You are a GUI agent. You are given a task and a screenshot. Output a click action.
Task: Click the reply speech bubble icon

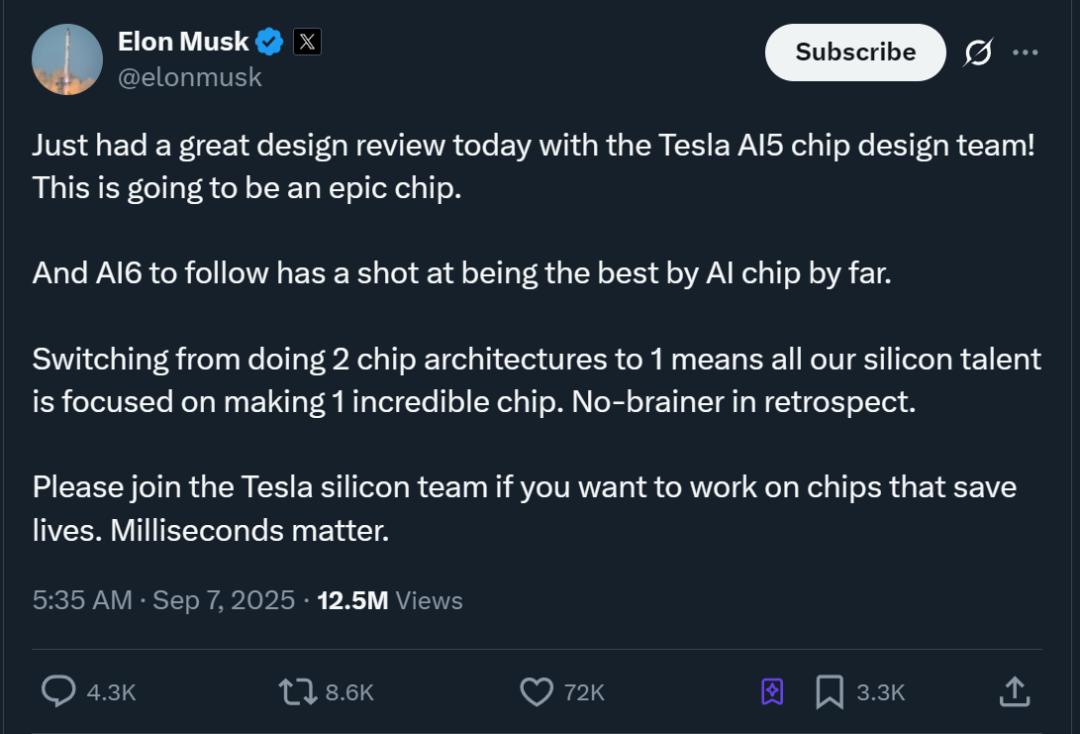[59, 691]
